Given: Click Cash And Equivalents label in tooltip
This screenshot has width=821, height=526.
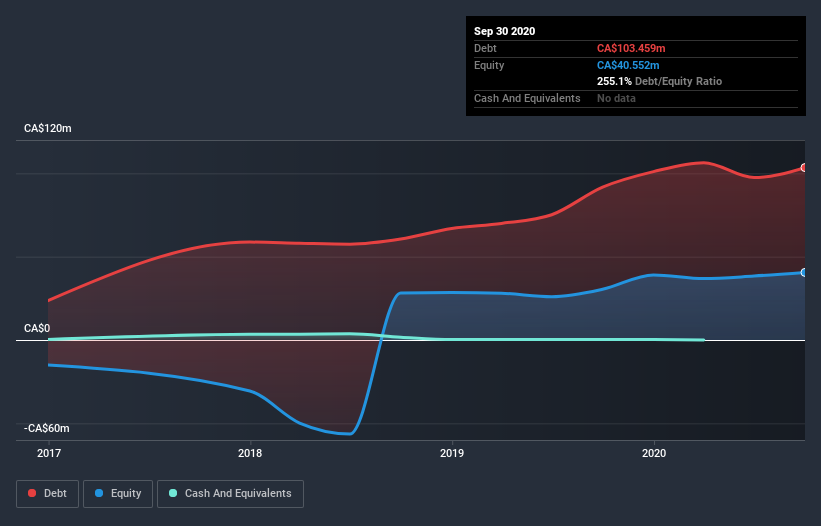Looking at the screenshot, I should (x=527, y=98).
